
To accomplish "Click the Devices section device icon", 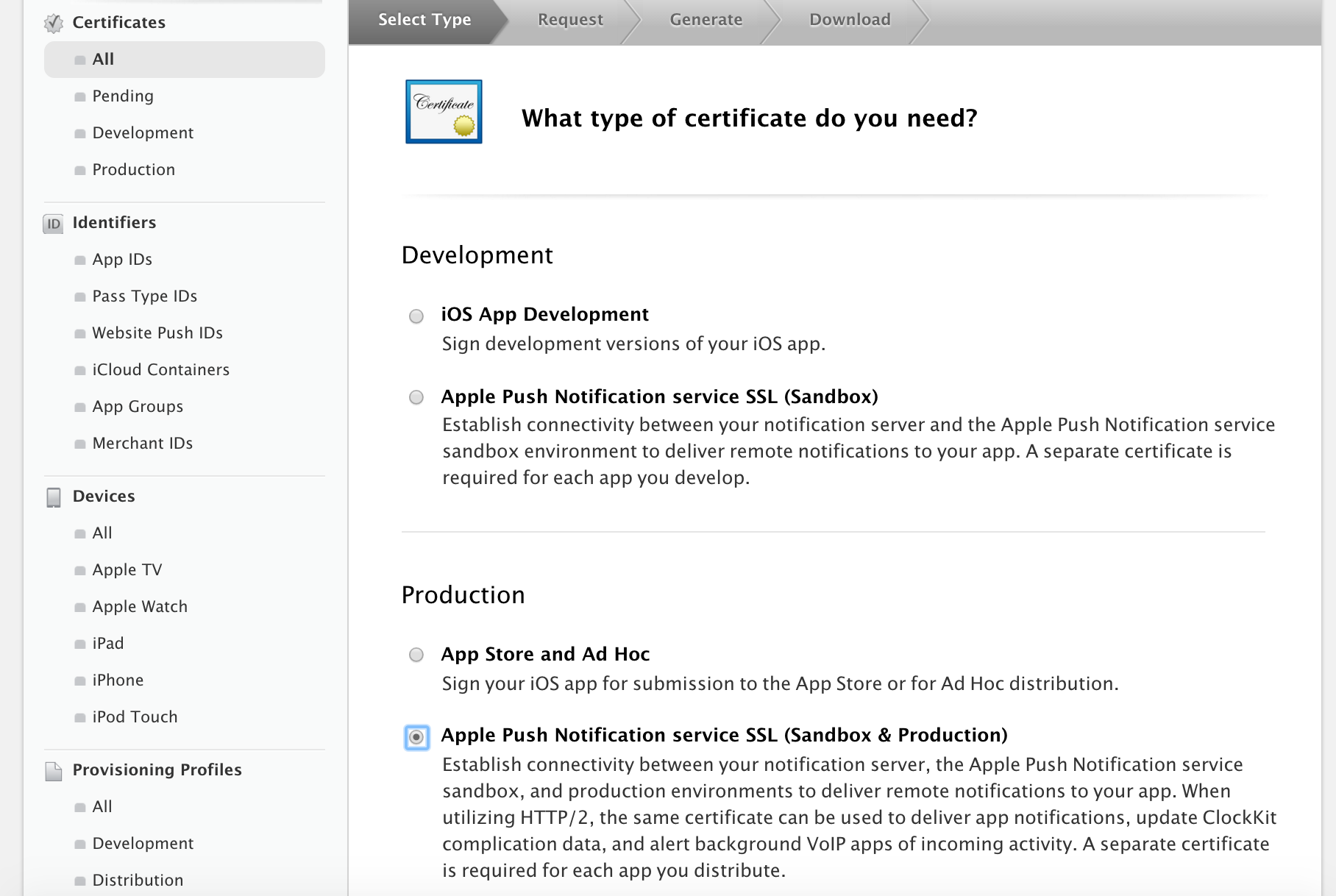I will pos(54,497).
